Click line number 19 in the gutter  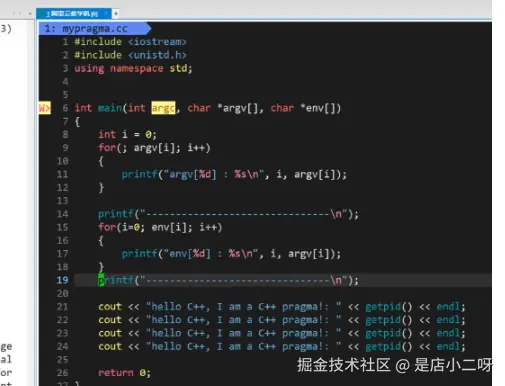62,280
